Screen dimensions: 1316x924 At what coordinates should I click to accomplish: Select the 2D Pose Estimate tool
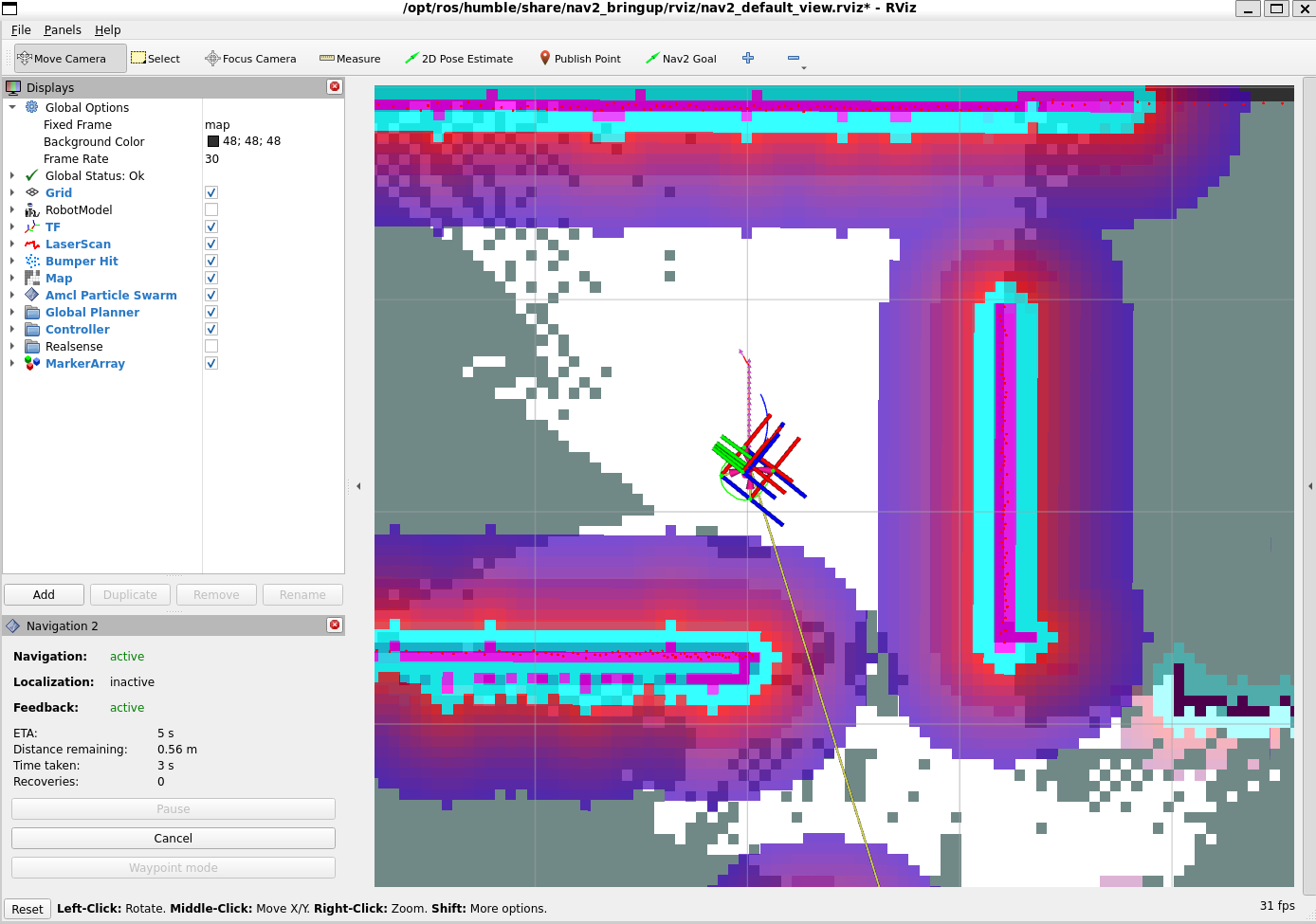click(459, 59)
